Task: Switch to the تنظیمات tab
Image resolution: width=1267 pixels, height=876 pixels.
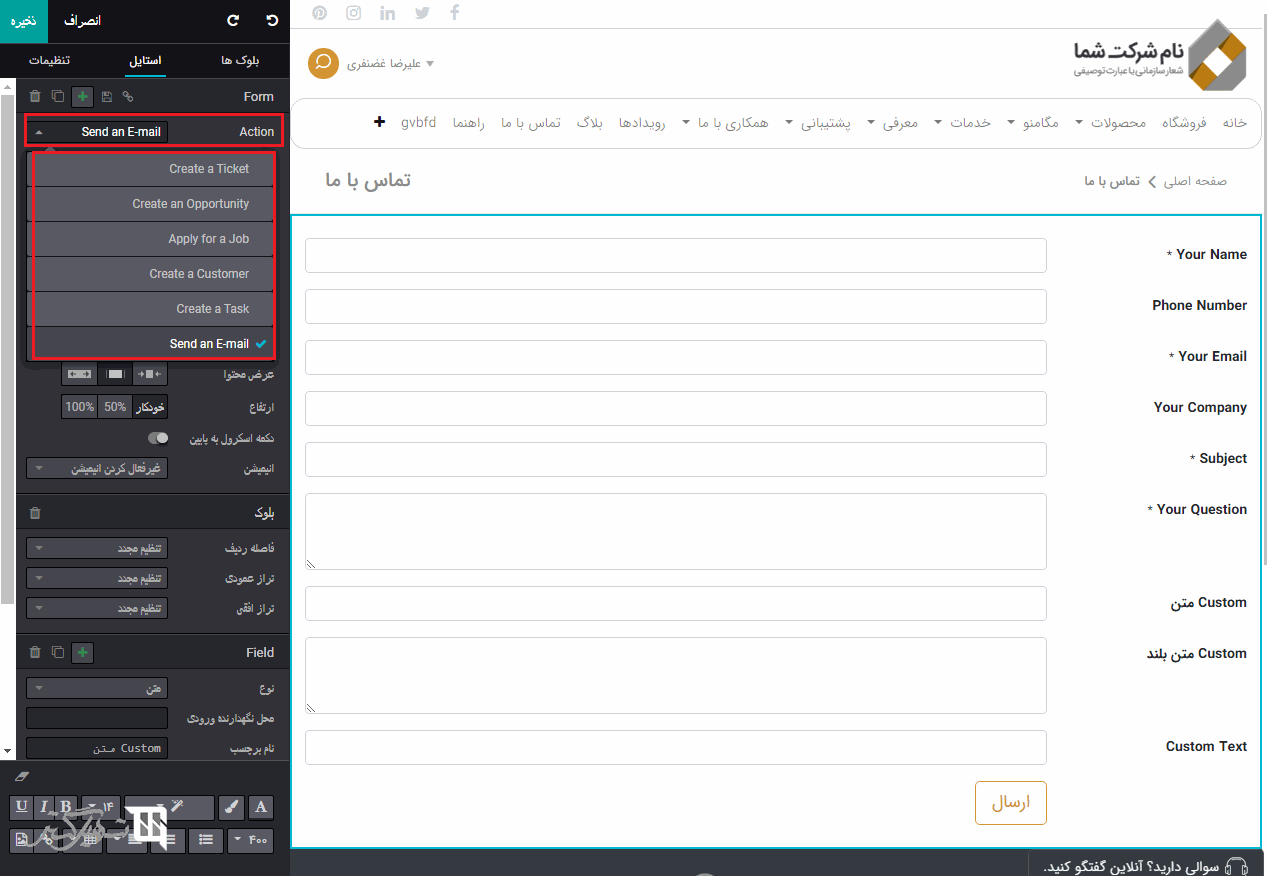Action: coord(49,60)
